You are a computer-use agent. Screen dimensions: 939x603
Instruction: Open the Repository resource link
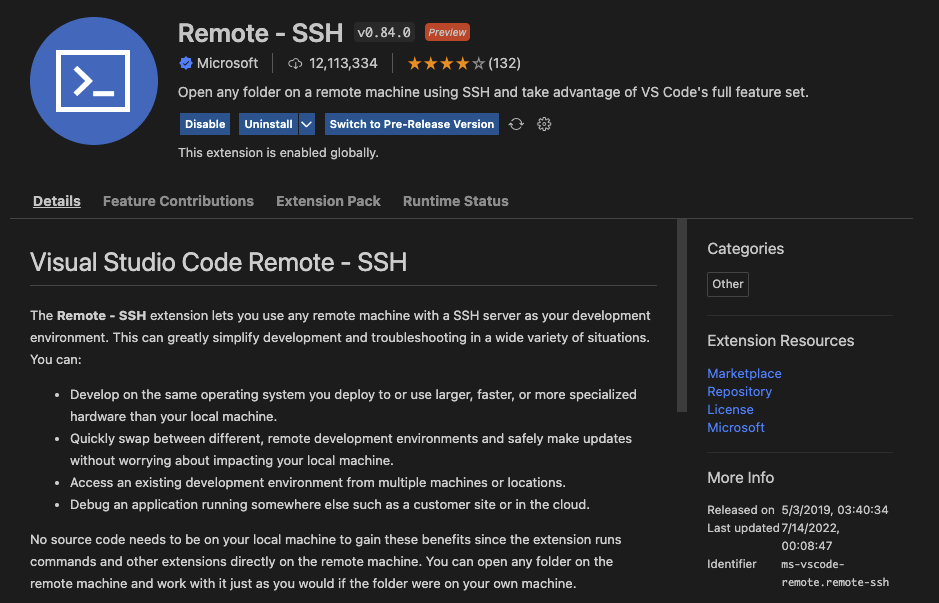point(740,392)
